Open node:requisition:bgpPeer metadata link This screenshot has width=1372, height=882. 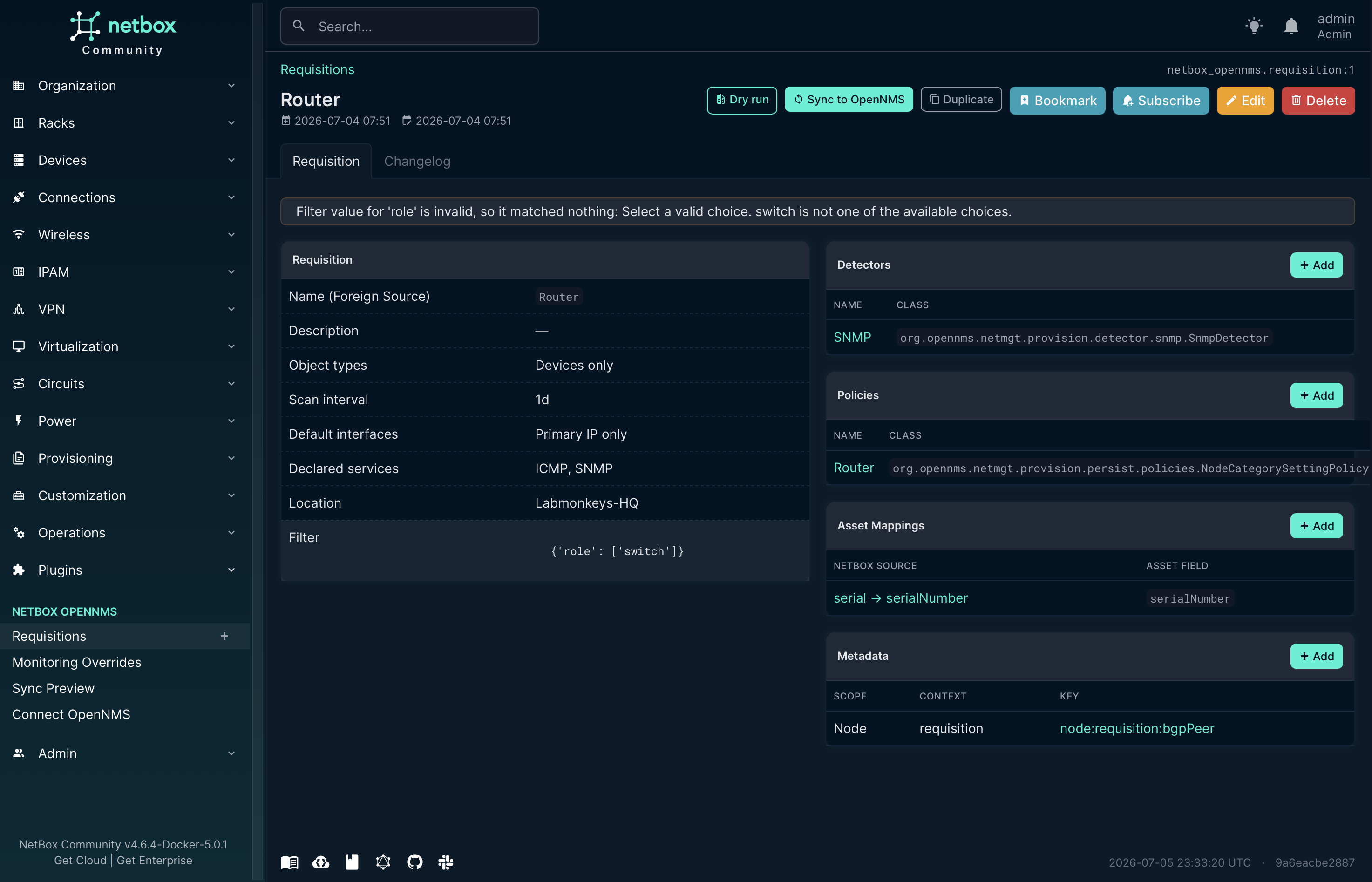pyautogui.click(x=1137, y=728)
